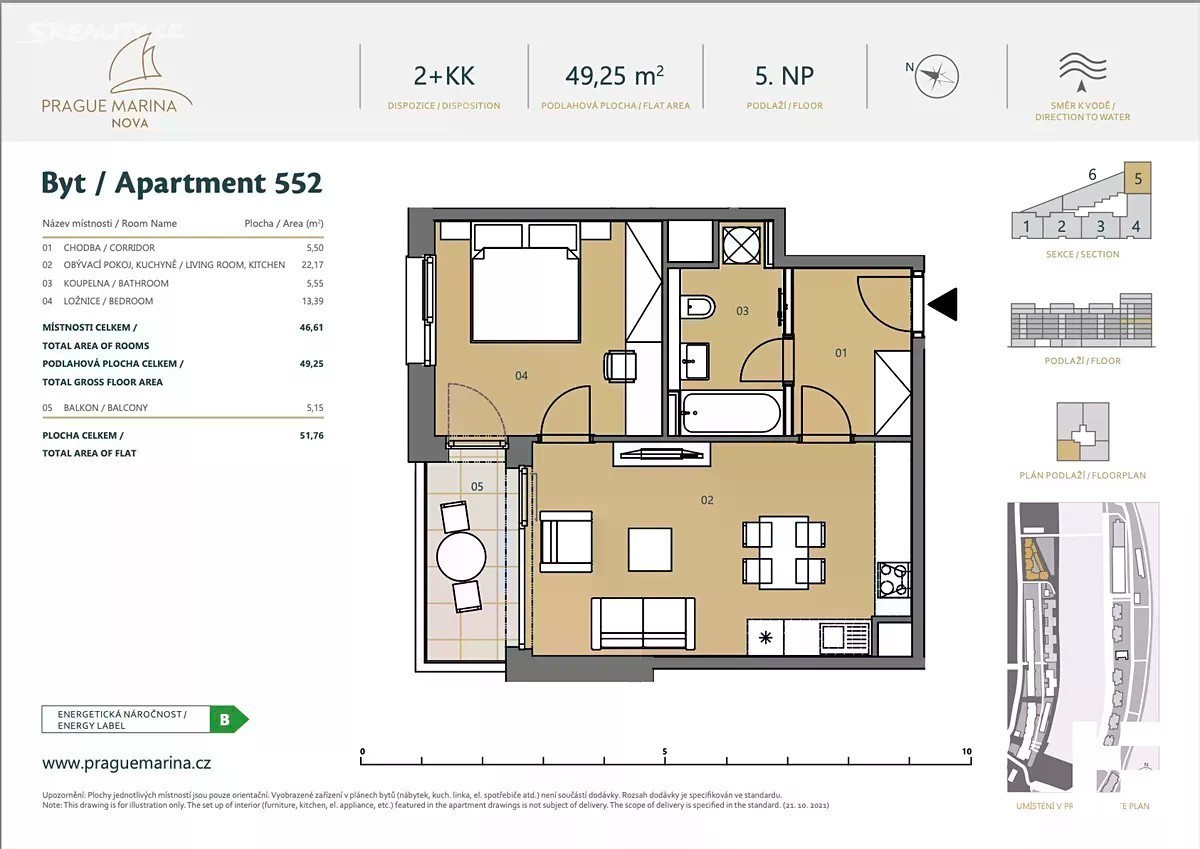Image resolution: width=1200 pixels, height=849 pixels.
Task: Click the bathtub in the bathroom
Action: tap(729, 413)
